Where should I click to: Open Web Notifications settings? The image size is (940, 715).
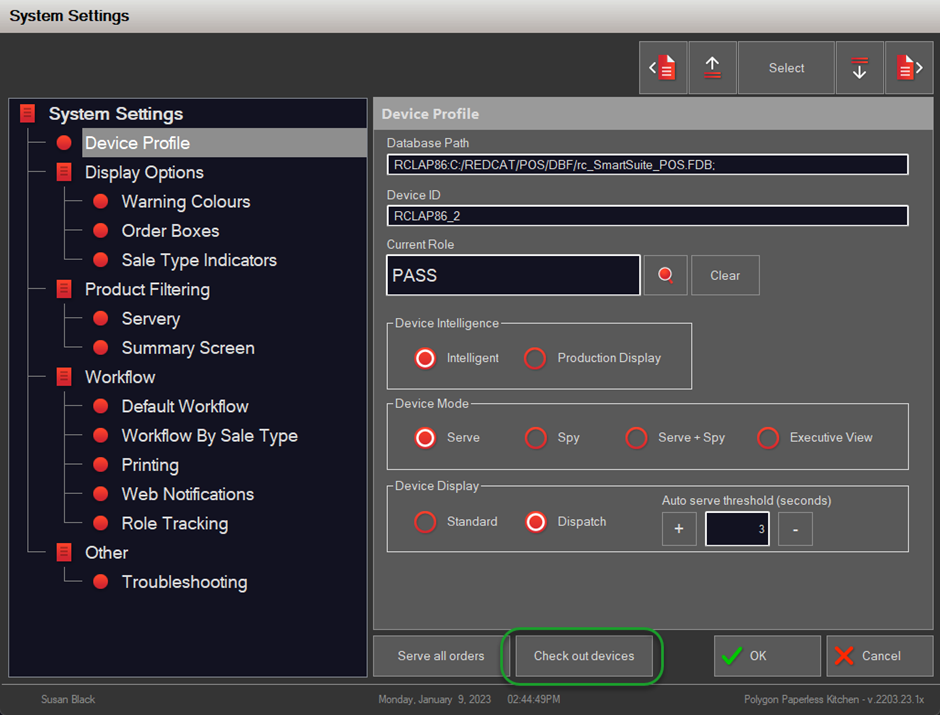tap(188, 494)
